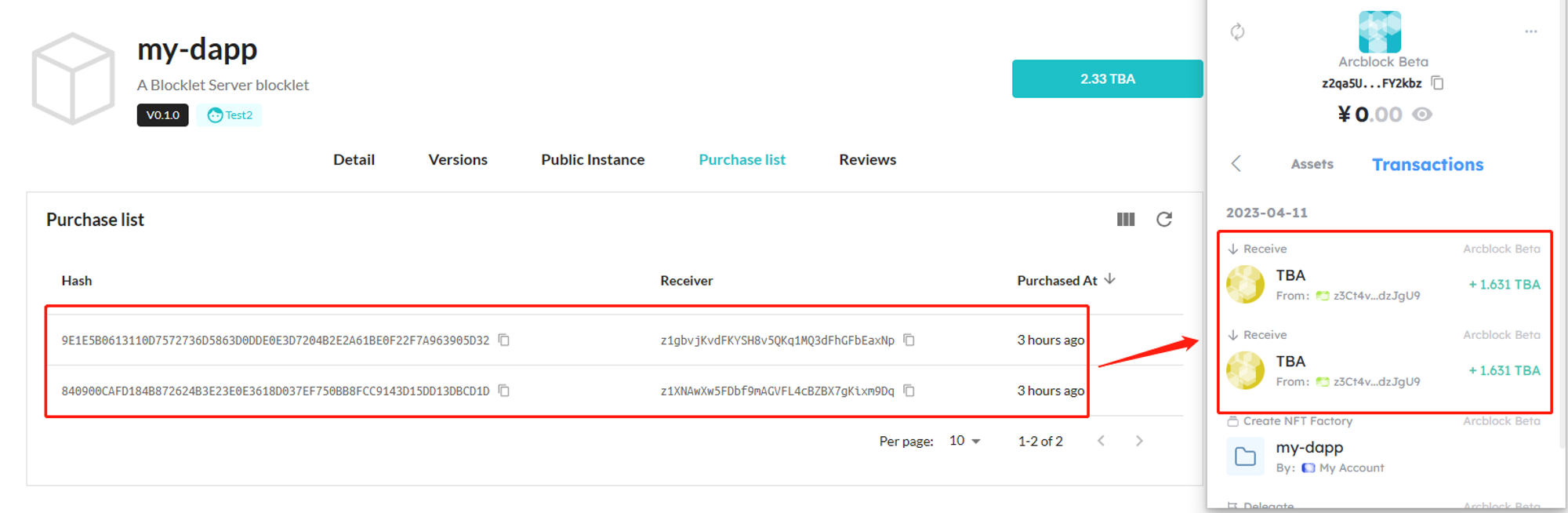
Task: Go to previous page of purchases
Action: 1102,441
